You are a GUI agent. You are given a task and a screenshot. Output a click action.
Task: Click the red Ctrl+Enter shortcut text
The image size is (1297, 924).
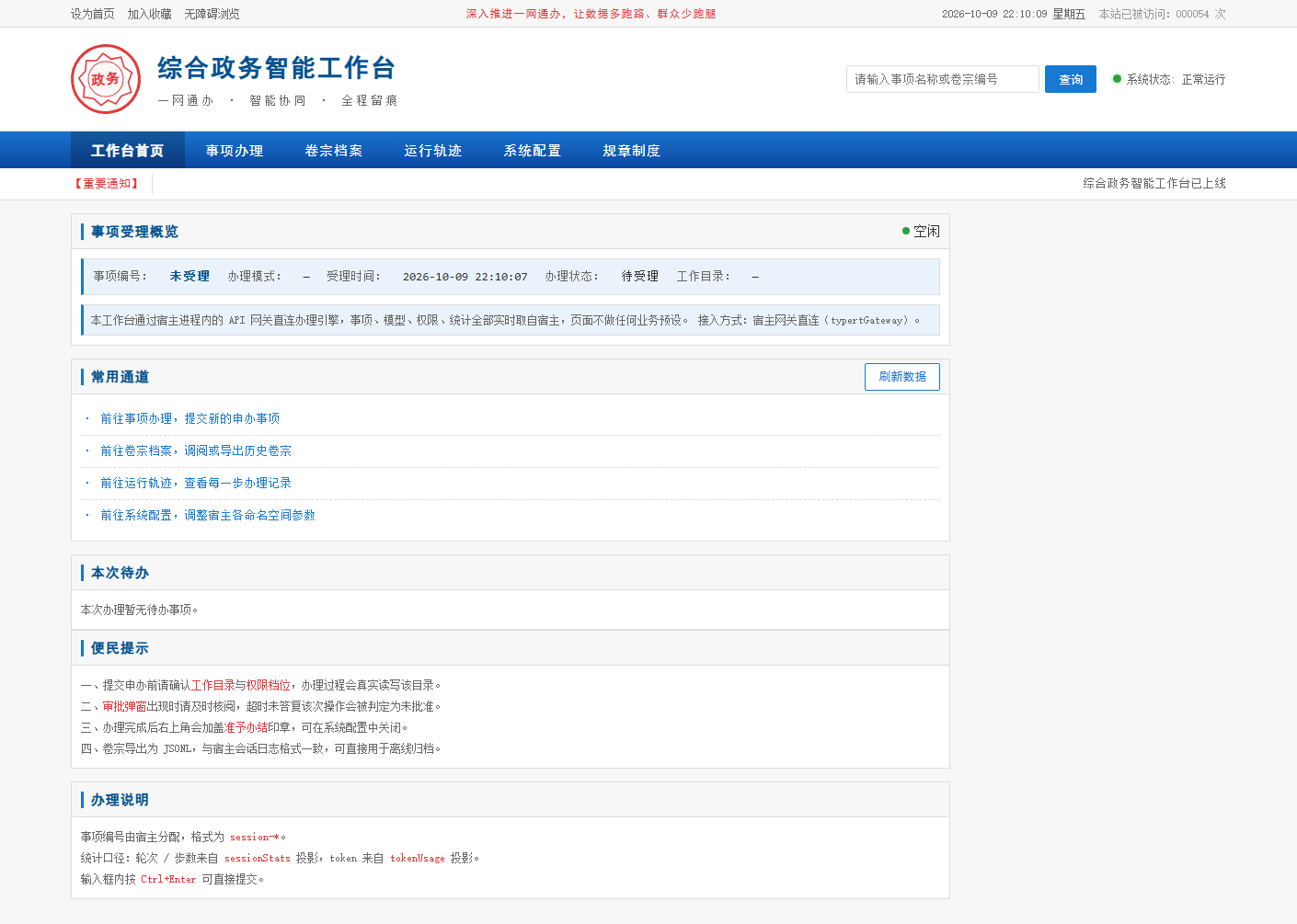click(x=168, y=879)
